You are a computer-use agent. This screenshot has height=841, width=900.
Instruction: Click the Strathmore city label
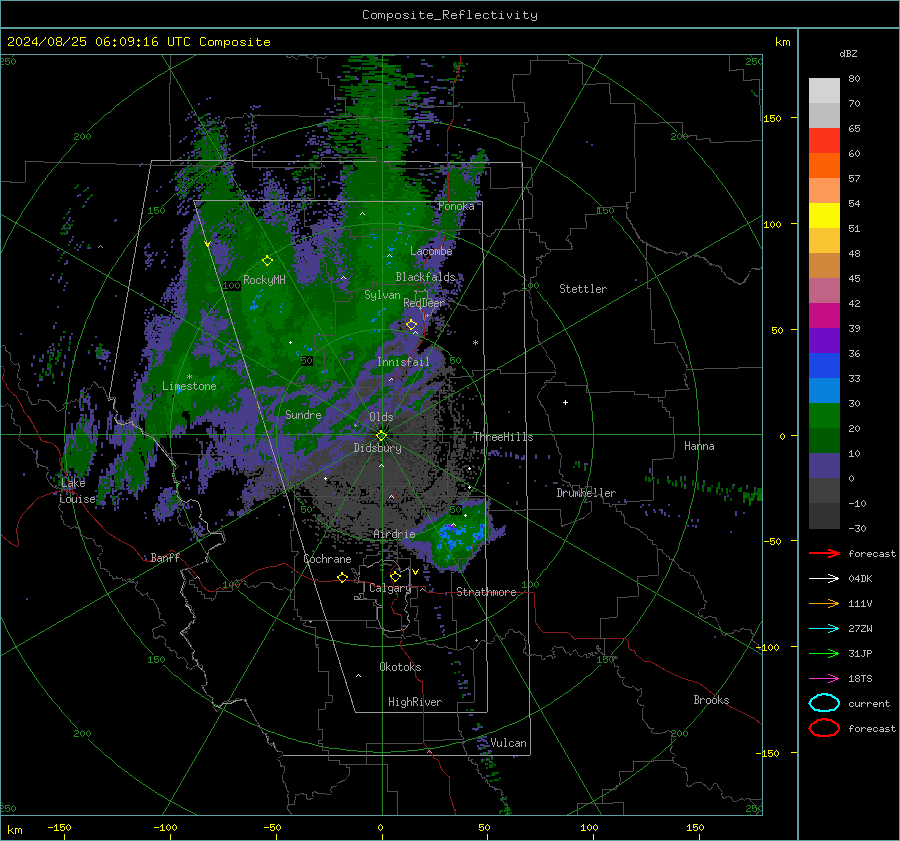point(486,592)
